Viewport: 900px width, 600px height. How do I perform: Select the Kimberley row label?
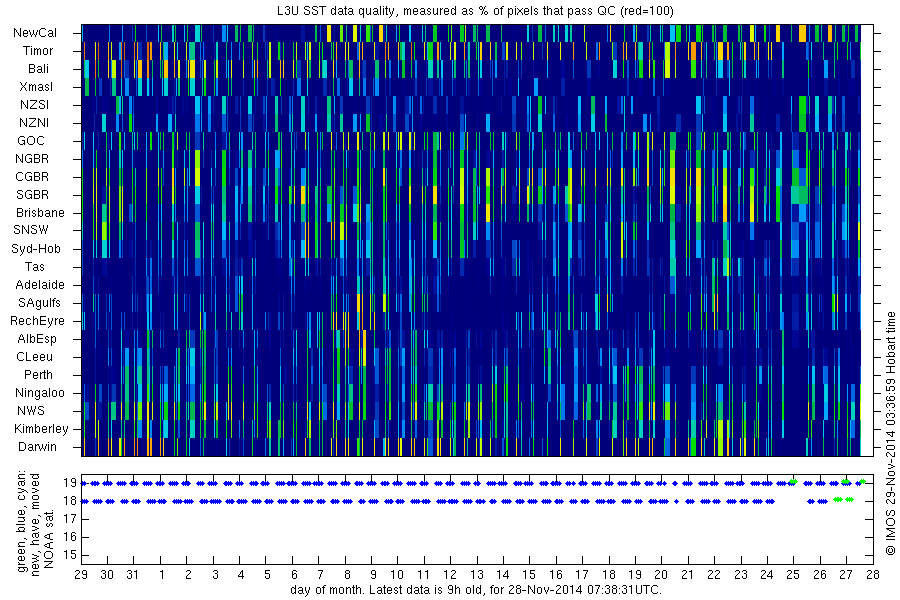click(x=41, y=429)
